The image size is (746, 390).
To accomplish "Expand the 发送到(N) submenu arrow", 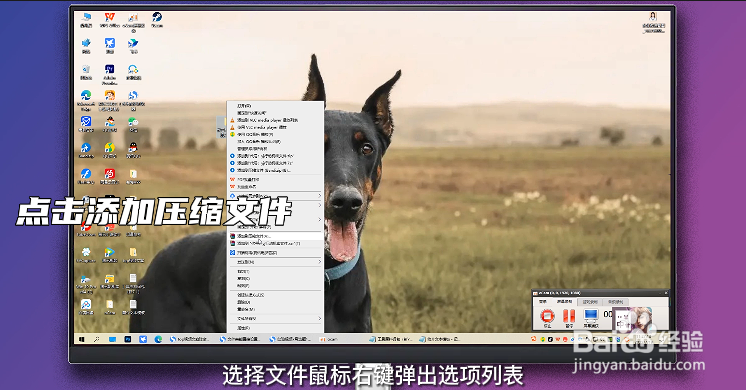I will tap(320, 262).
